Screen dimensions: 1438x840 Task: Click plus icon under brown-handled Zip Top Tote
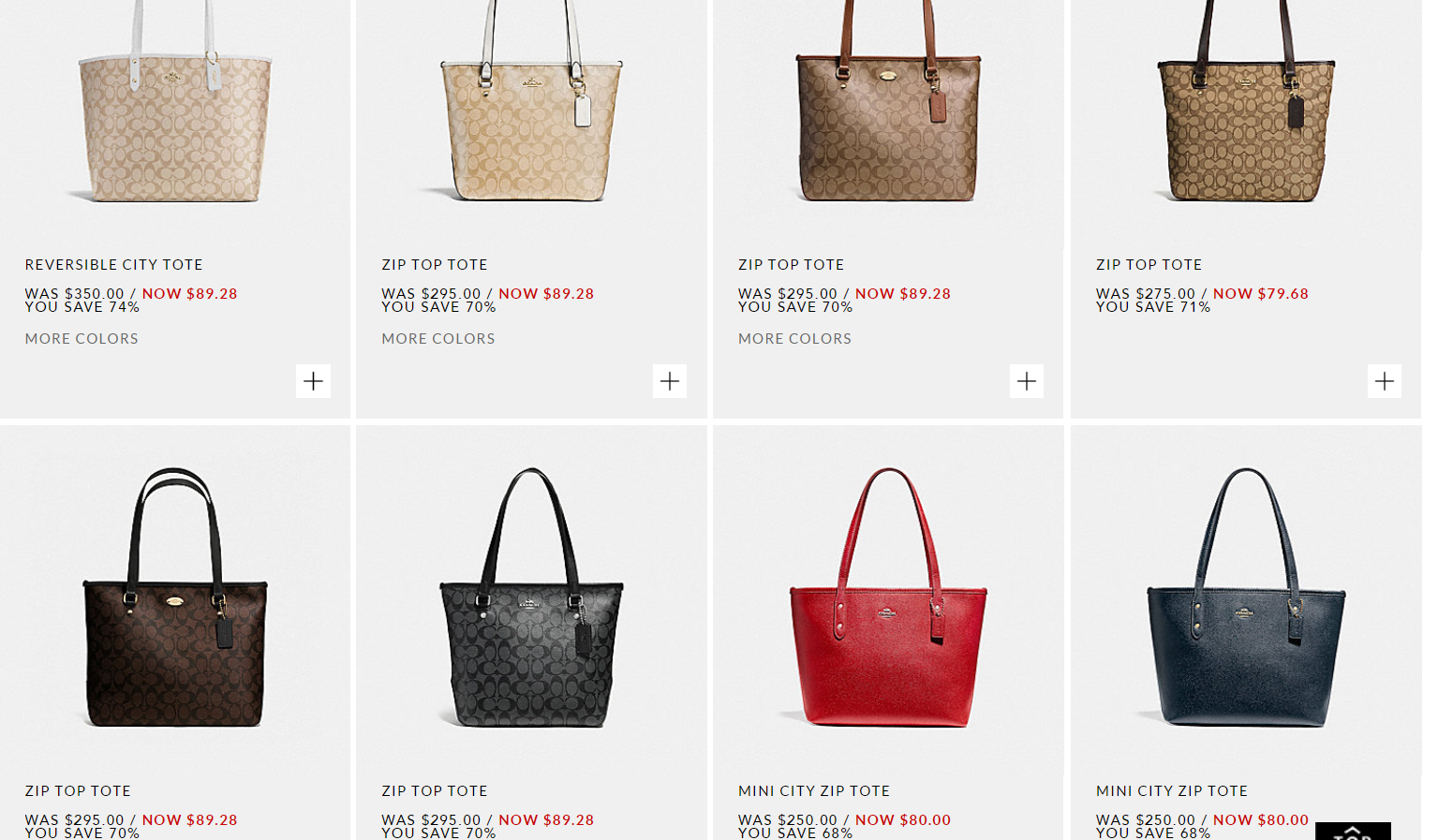[1027, 381]
